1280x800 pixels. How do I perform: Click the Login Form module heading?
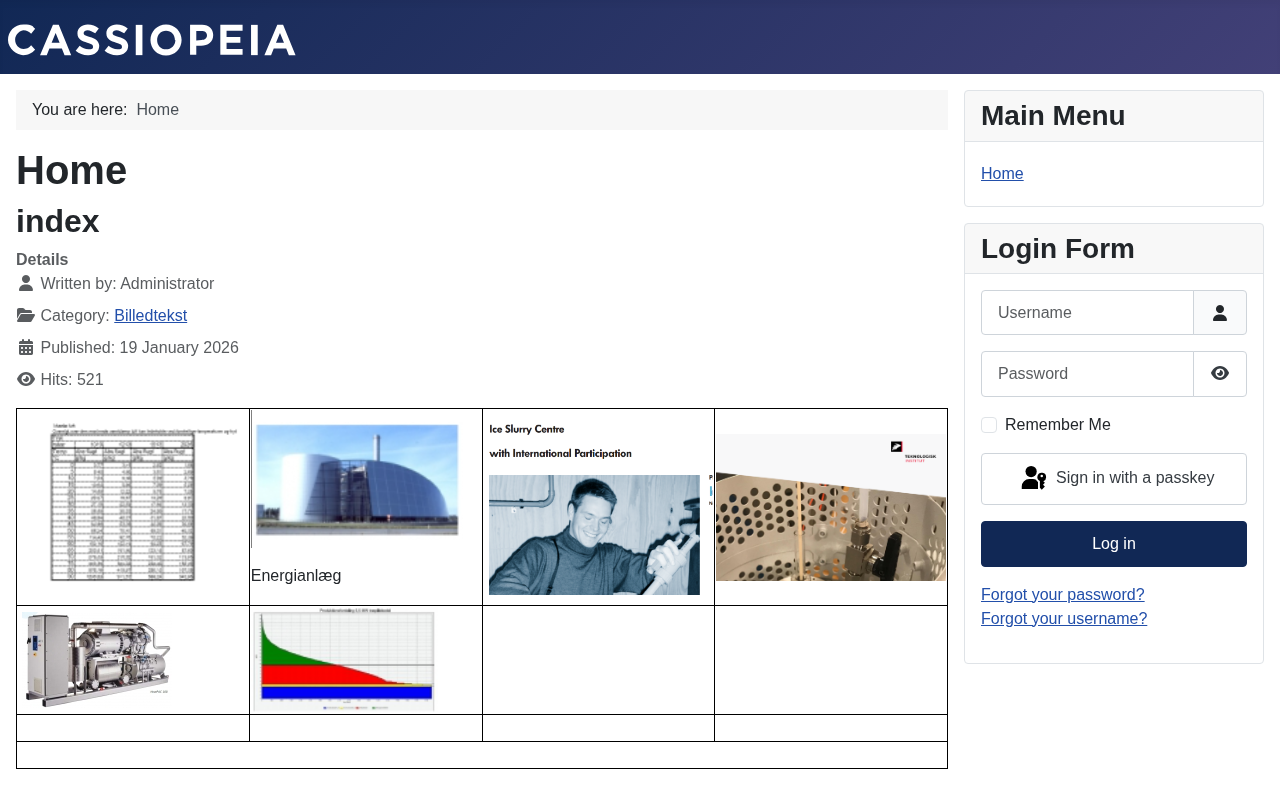(x=1058, y=249)
